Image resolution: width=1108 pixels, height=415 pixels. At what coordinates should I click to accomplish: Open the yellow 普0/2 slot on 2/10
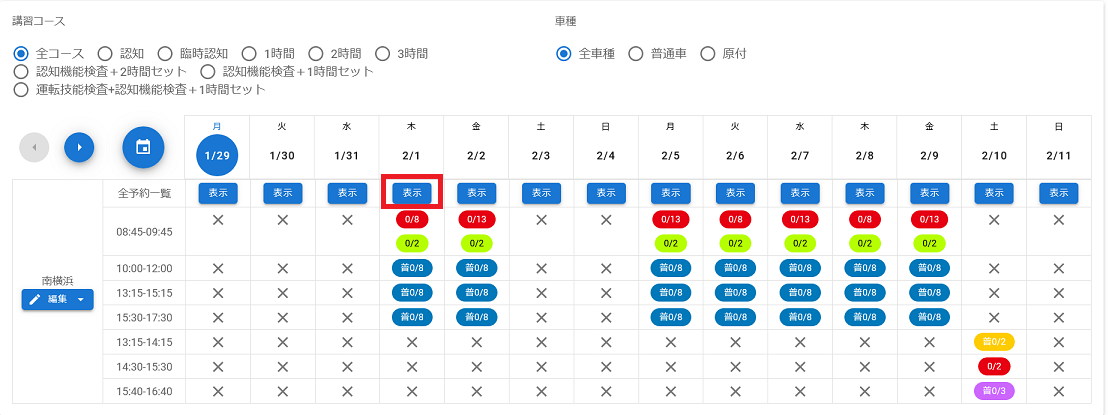(x=993, y=342)
